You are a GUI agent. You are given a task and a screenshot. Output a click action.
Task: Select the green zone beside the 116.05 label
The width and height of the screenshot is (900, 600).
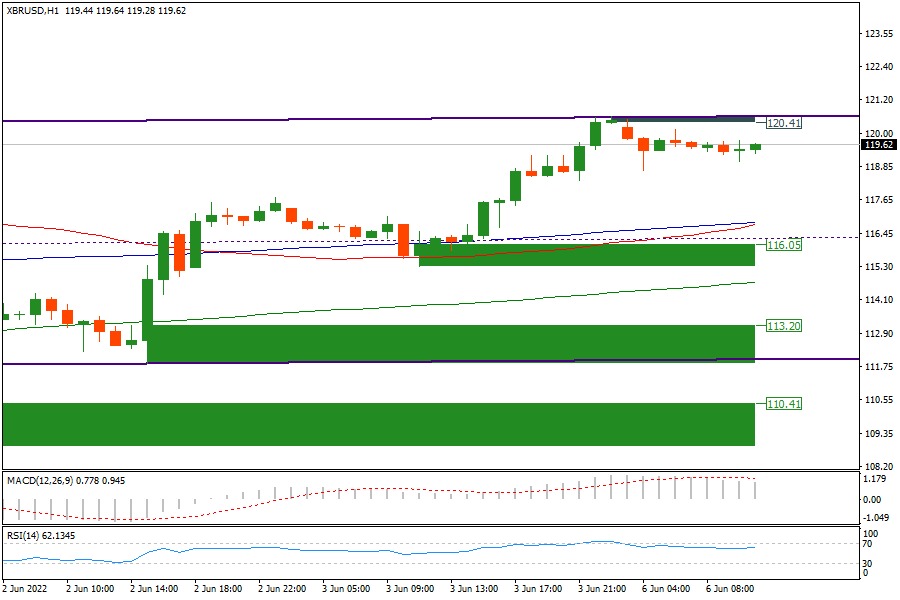click(586, 255)
